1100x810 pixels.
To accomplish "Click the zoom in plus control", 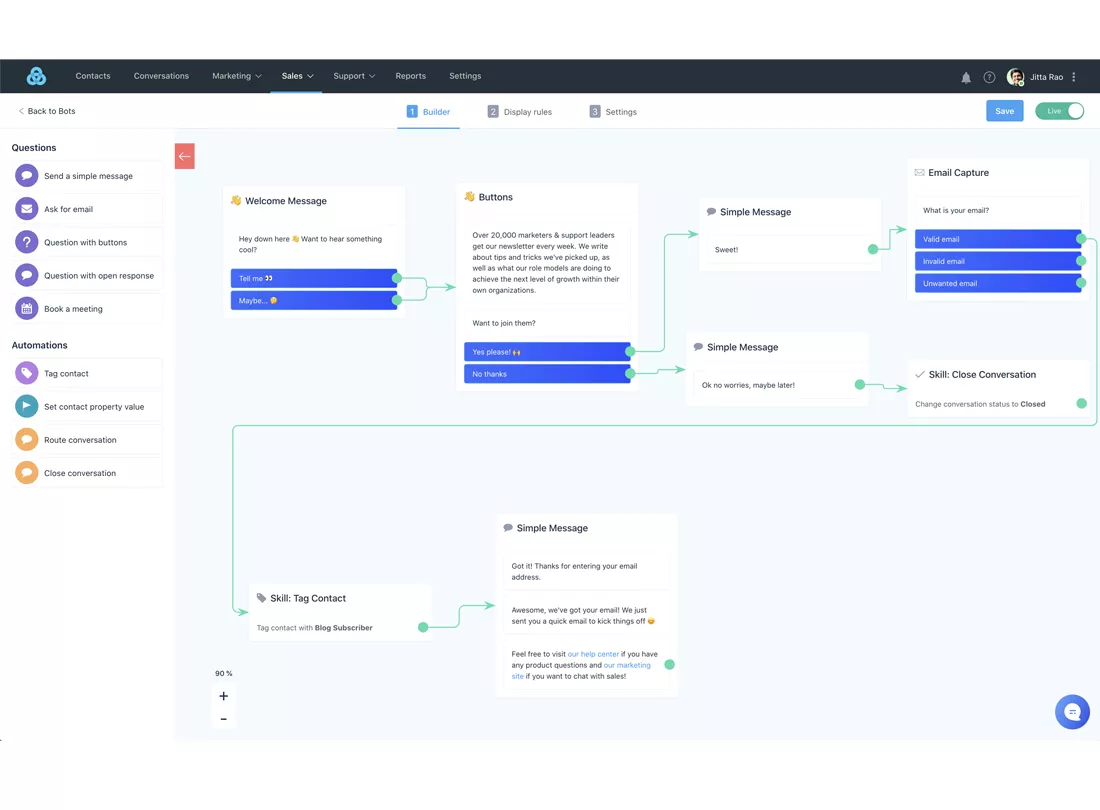I will [x=223, y=696].
